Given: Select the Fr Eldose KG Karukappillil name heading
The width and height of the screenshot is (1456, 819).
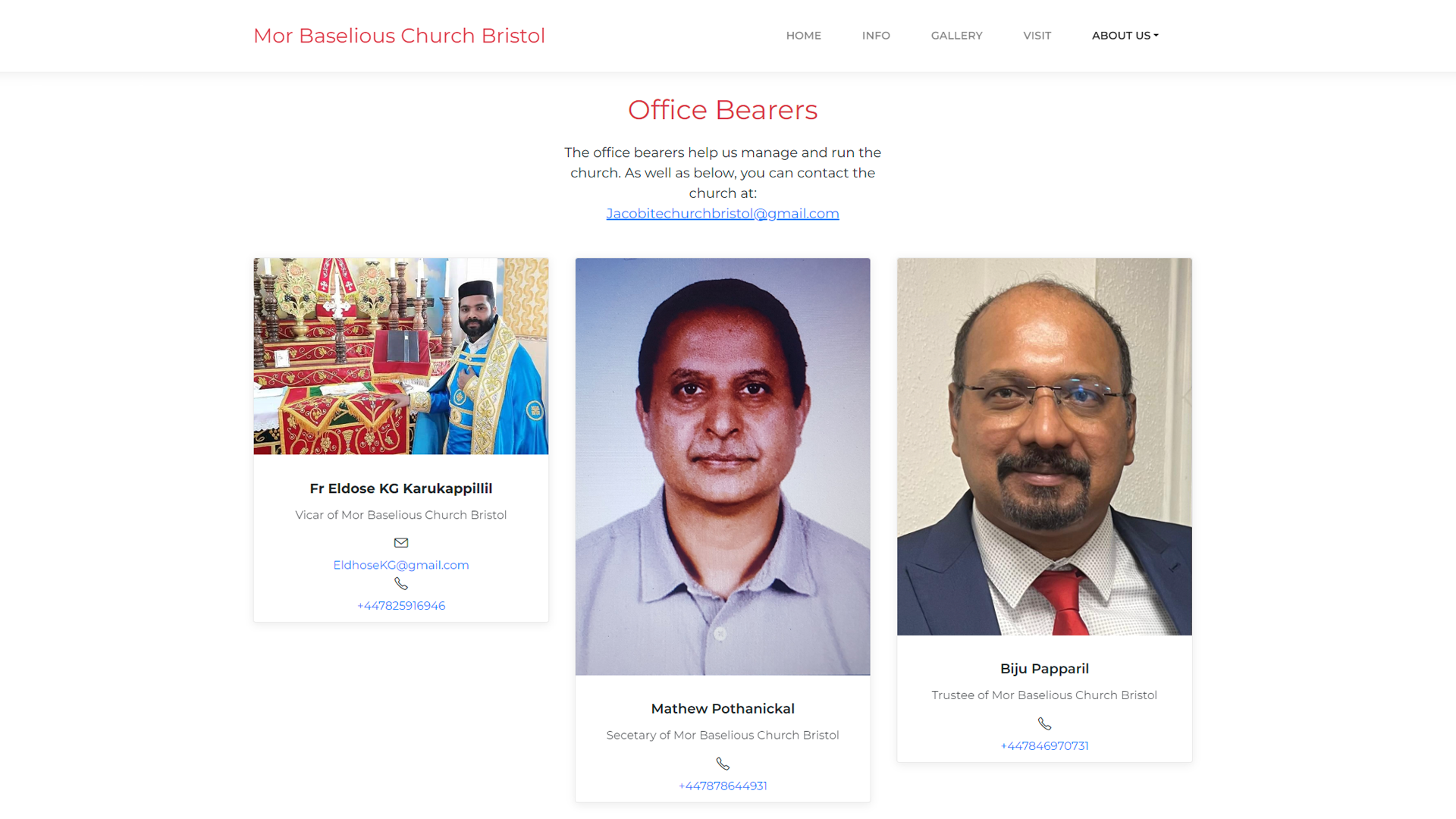Looking at the screenshot, I should 401,488.
